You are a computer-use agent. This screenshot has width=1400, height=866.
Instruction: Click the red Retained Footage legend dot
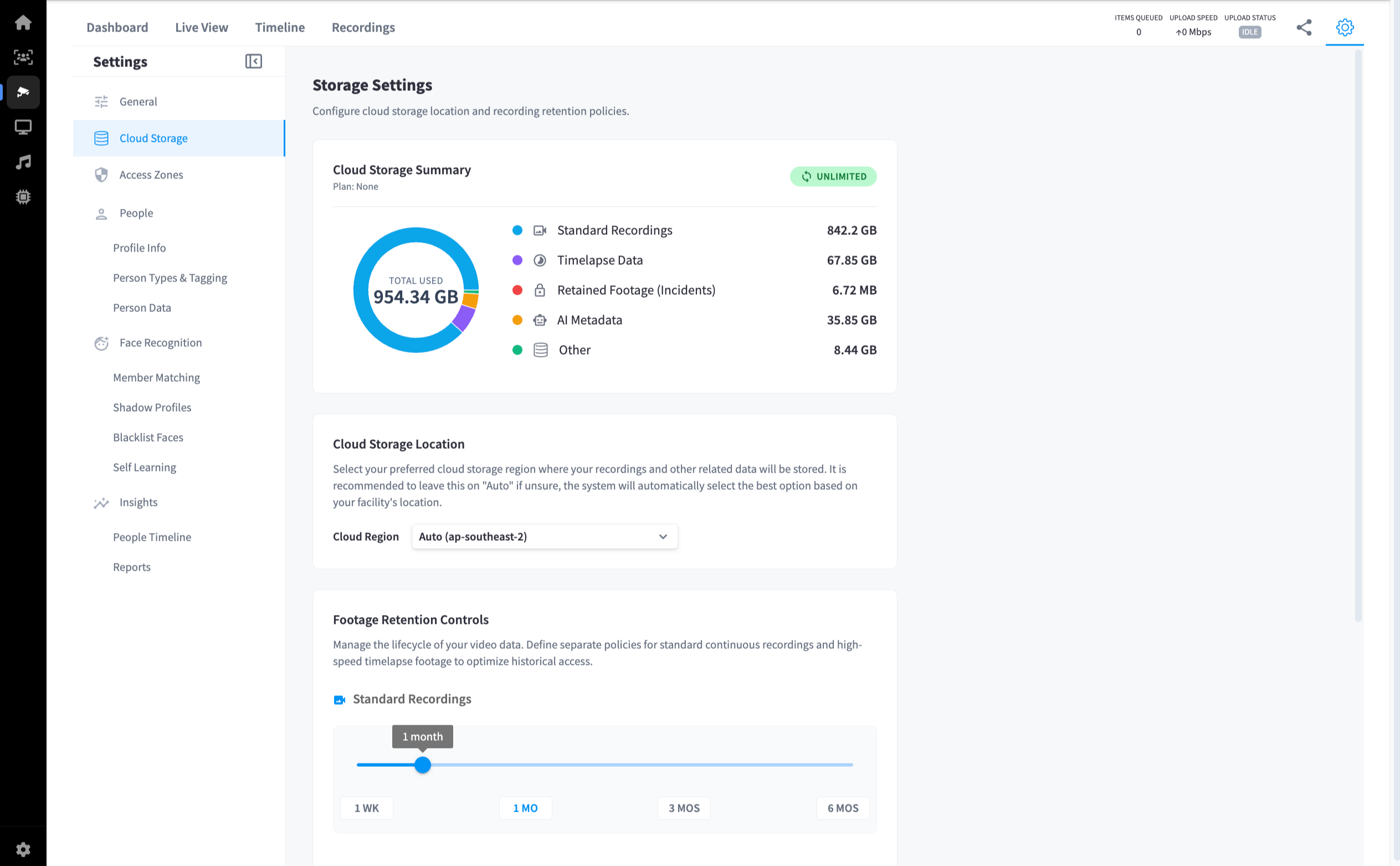coord(517,290)
